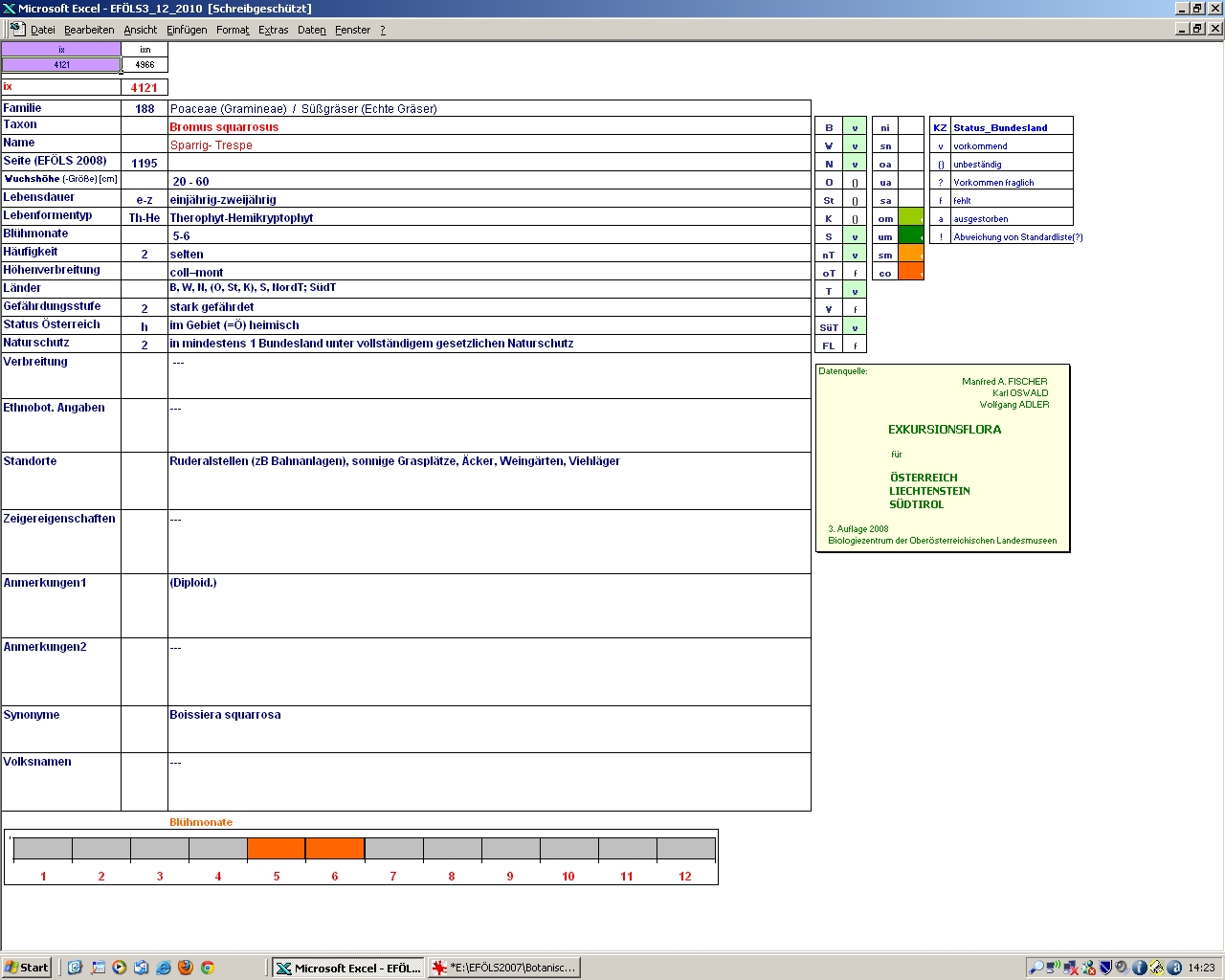This screenshot has height=980, width=1225.
Task: Switch to the EFÖLS2007 Botanisc taskbar window
Action: pyautogui.click(x=504, y=968)
